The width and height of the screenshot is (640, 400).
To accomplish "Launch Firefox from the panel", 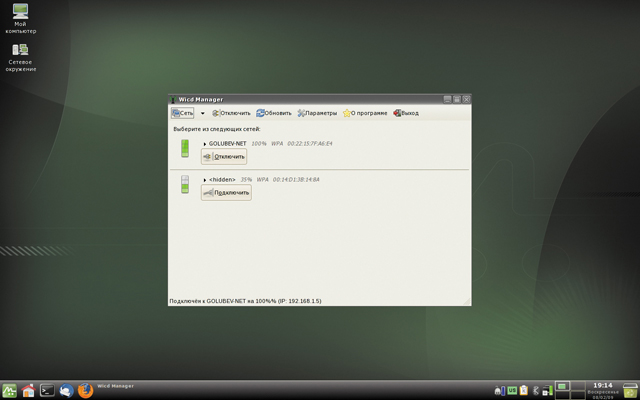I will tap(85, 391).
